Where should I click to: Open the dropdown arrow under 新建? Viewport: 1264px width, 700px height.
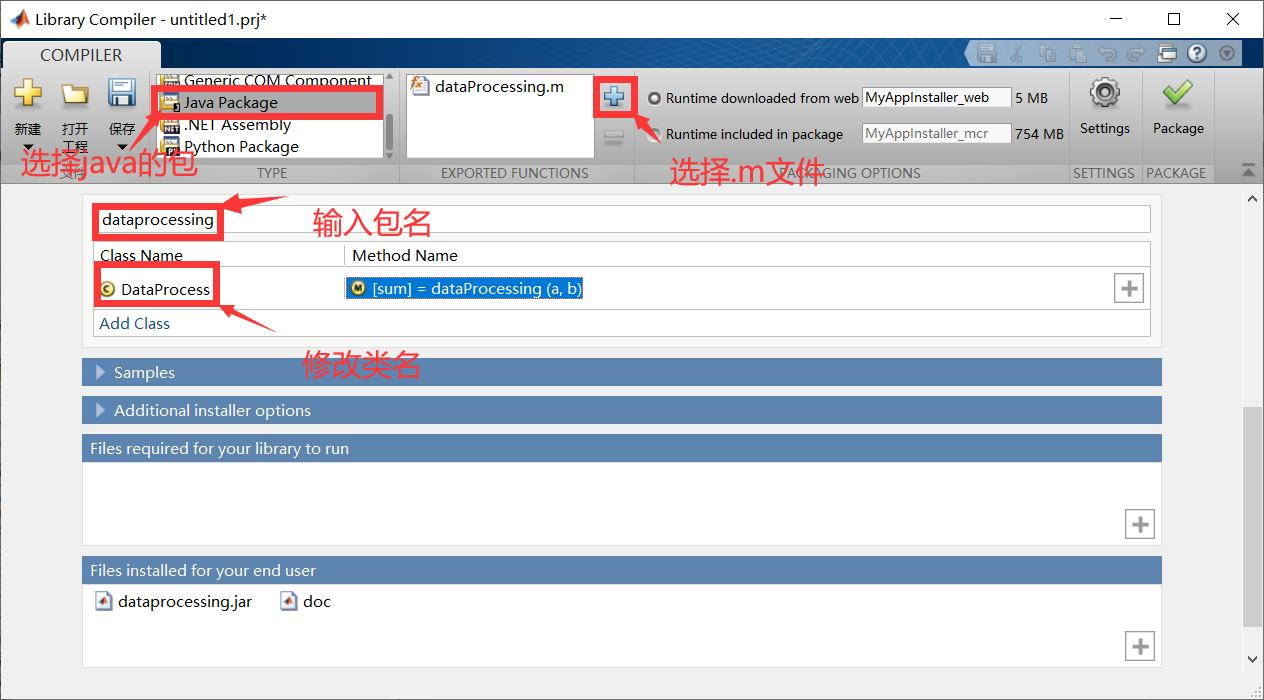coord(28,149)
